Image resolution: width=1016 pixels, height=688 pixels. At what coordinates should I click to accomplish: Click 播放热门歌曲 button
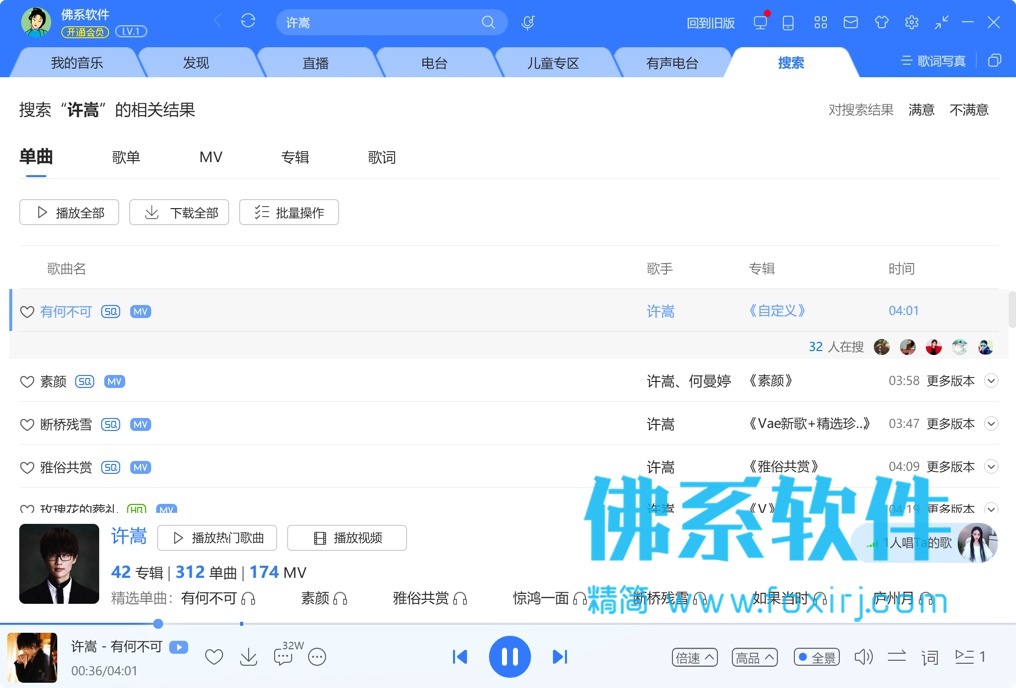coord(217,538)
